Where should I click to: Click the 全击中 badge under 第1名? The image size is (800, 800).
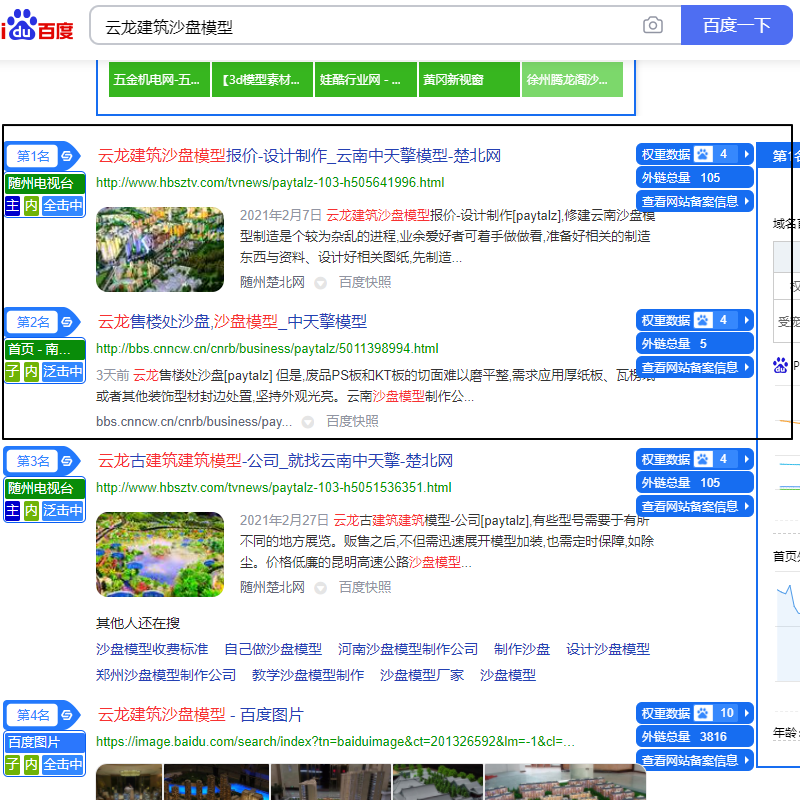(x=63, y=206)
